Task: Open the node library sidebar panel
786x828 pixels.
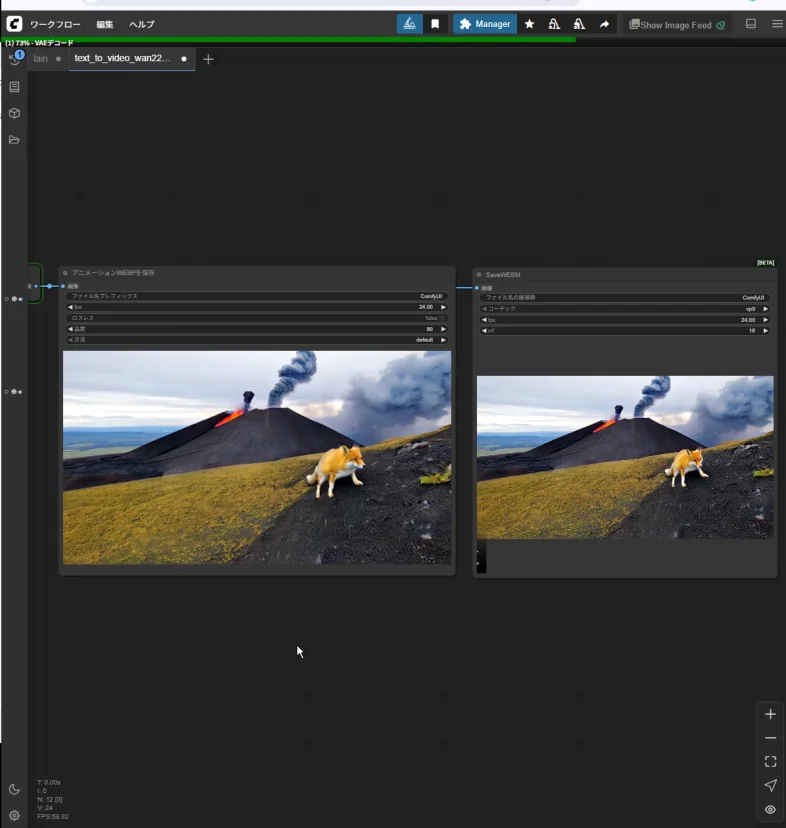Action: tap(14, 87)
